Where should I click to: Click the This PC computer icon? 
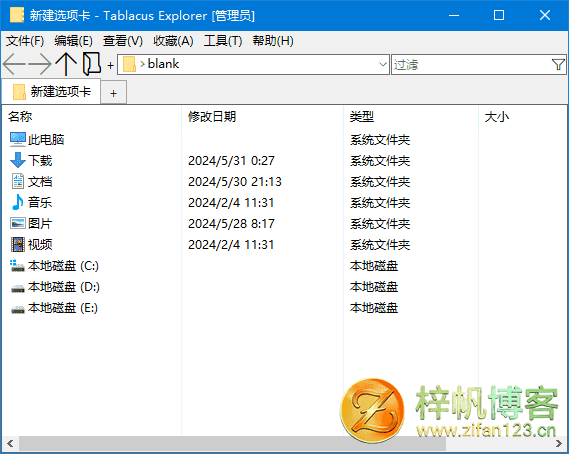click(x=17, y=139)
